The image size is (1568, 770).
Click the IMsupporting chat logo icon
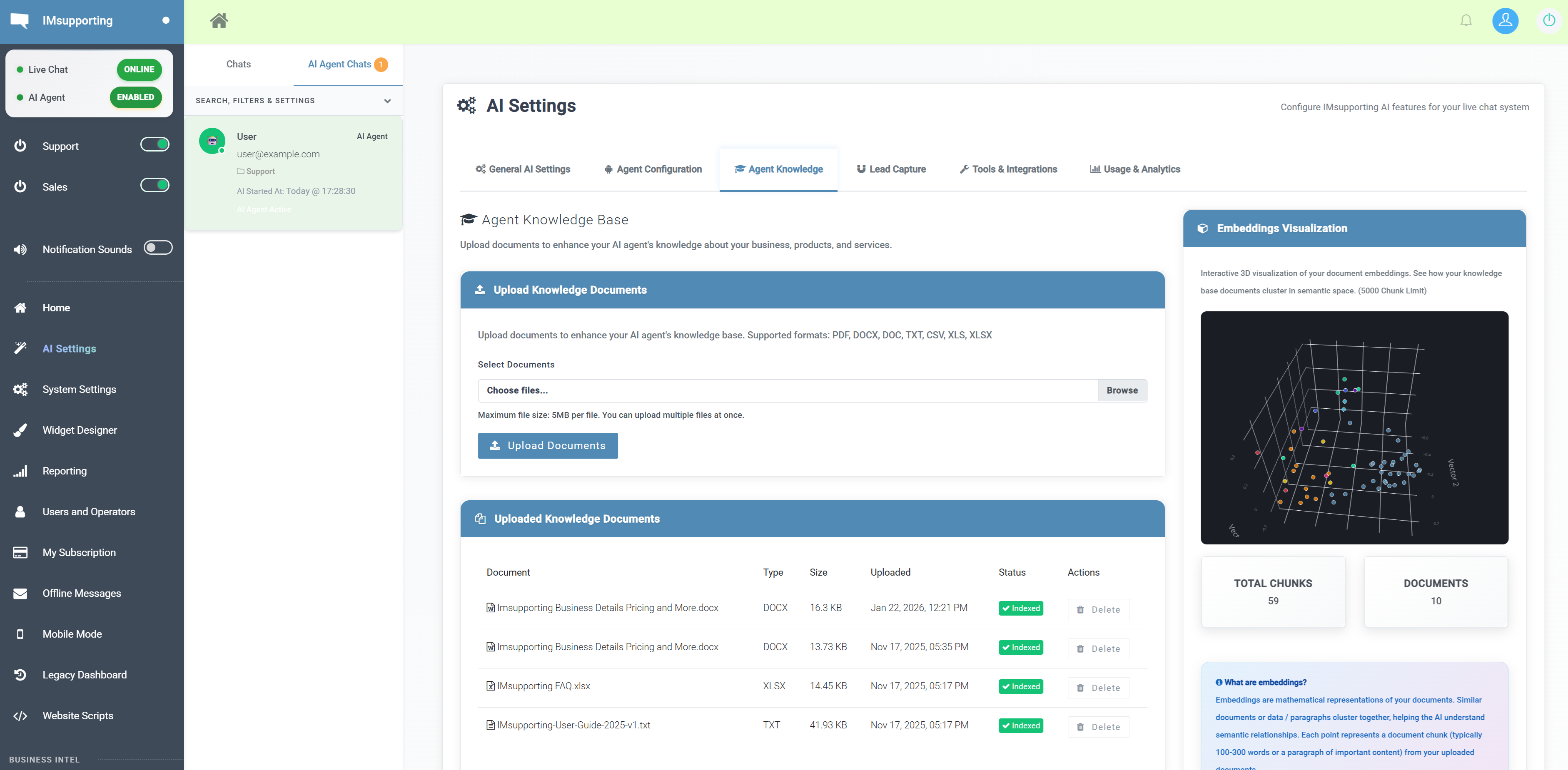20,21
